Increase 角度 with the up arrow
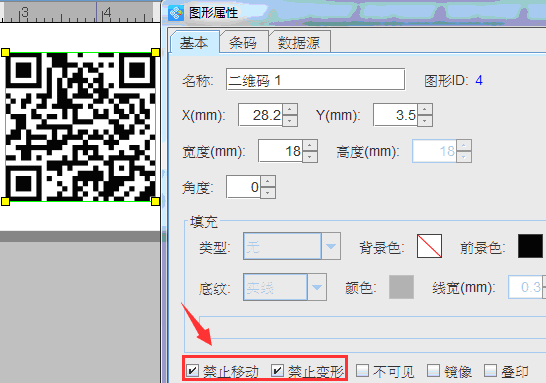Screen dimensions: 546x383 point(268,181)
